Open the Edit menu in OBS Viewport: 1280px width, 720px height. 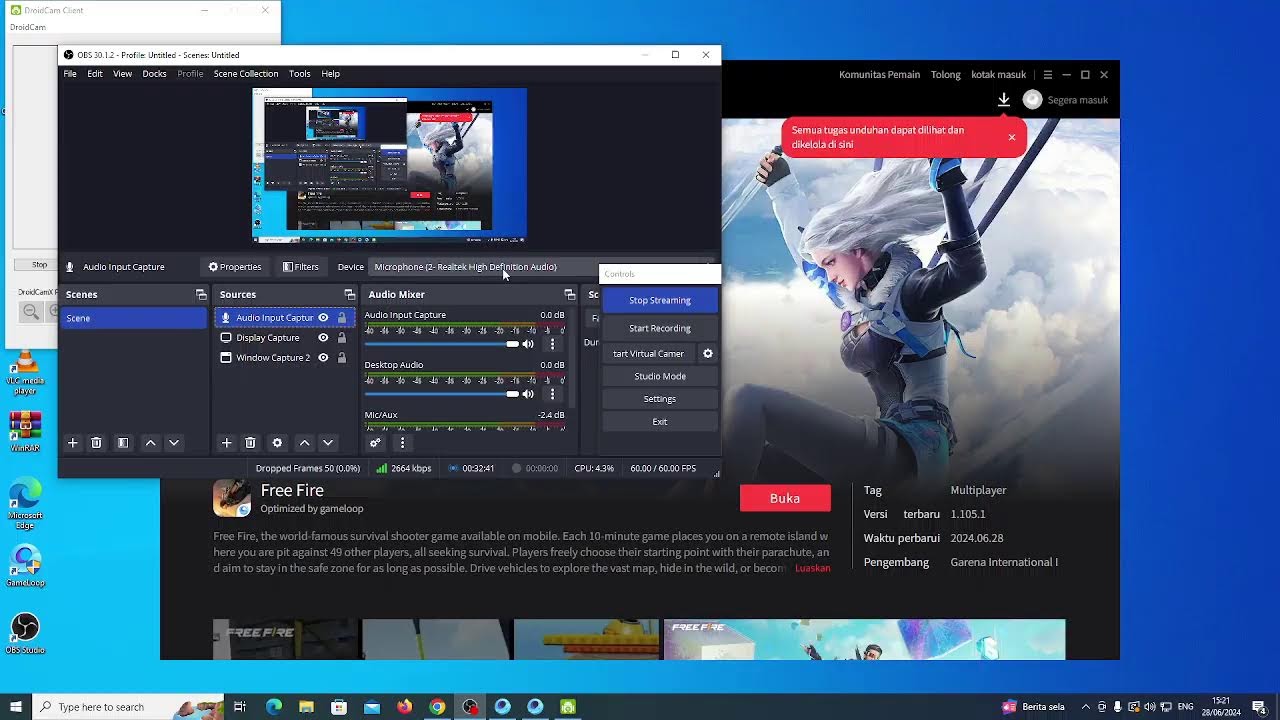click(x=95, y=74)
